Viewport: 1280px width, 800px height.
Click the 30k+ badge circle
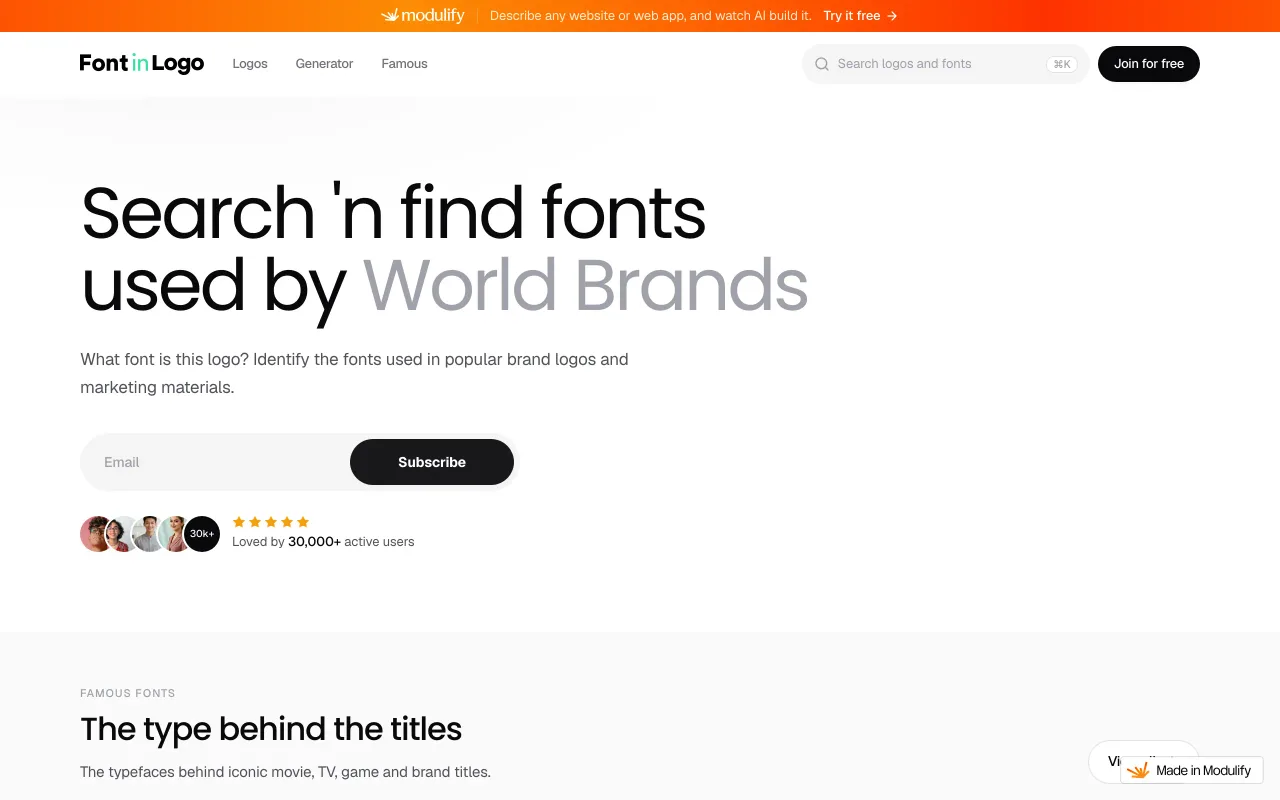tap(202, 534)
